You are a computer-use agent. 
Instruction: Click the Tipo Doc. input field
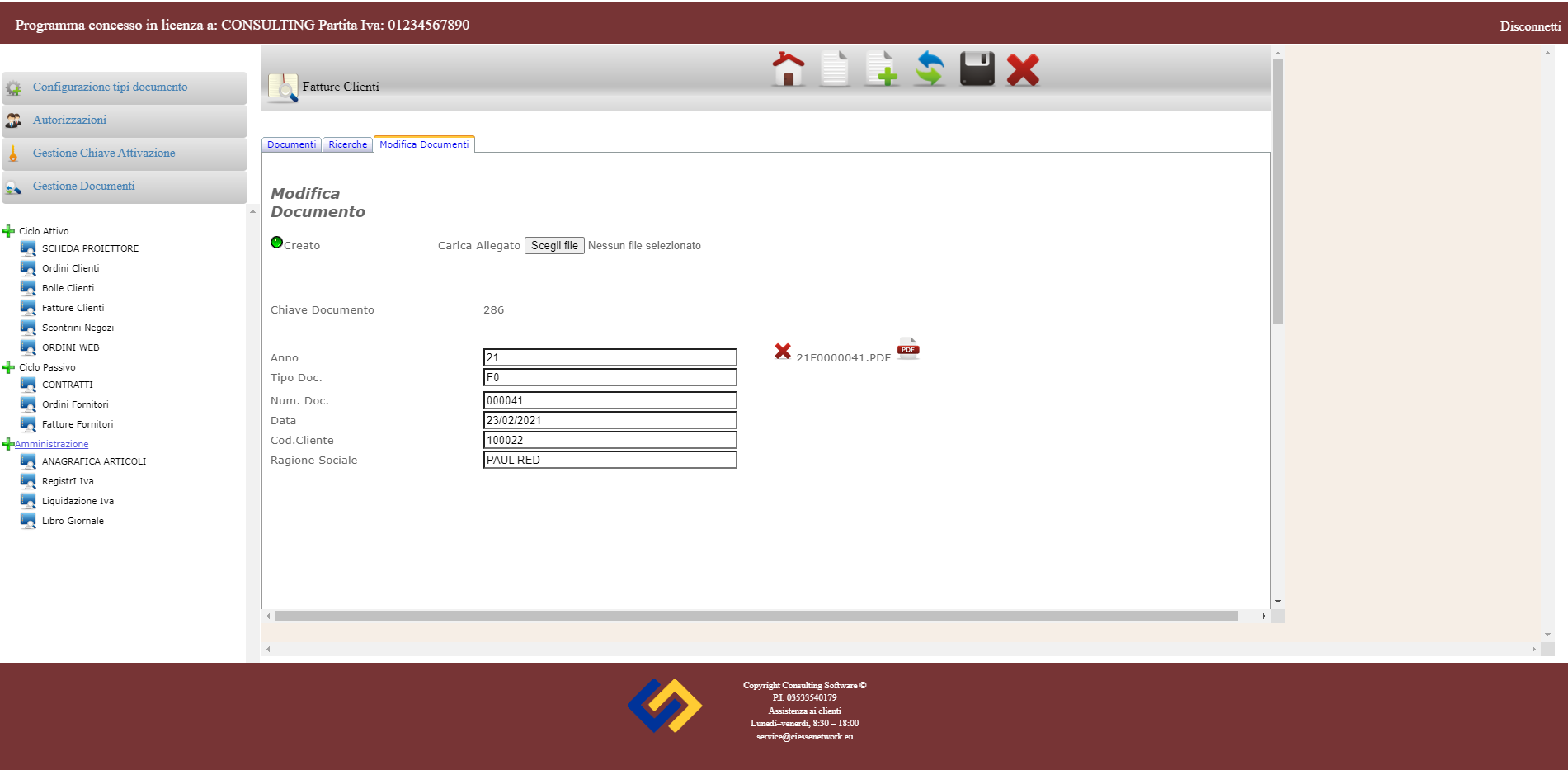(610, 377)
